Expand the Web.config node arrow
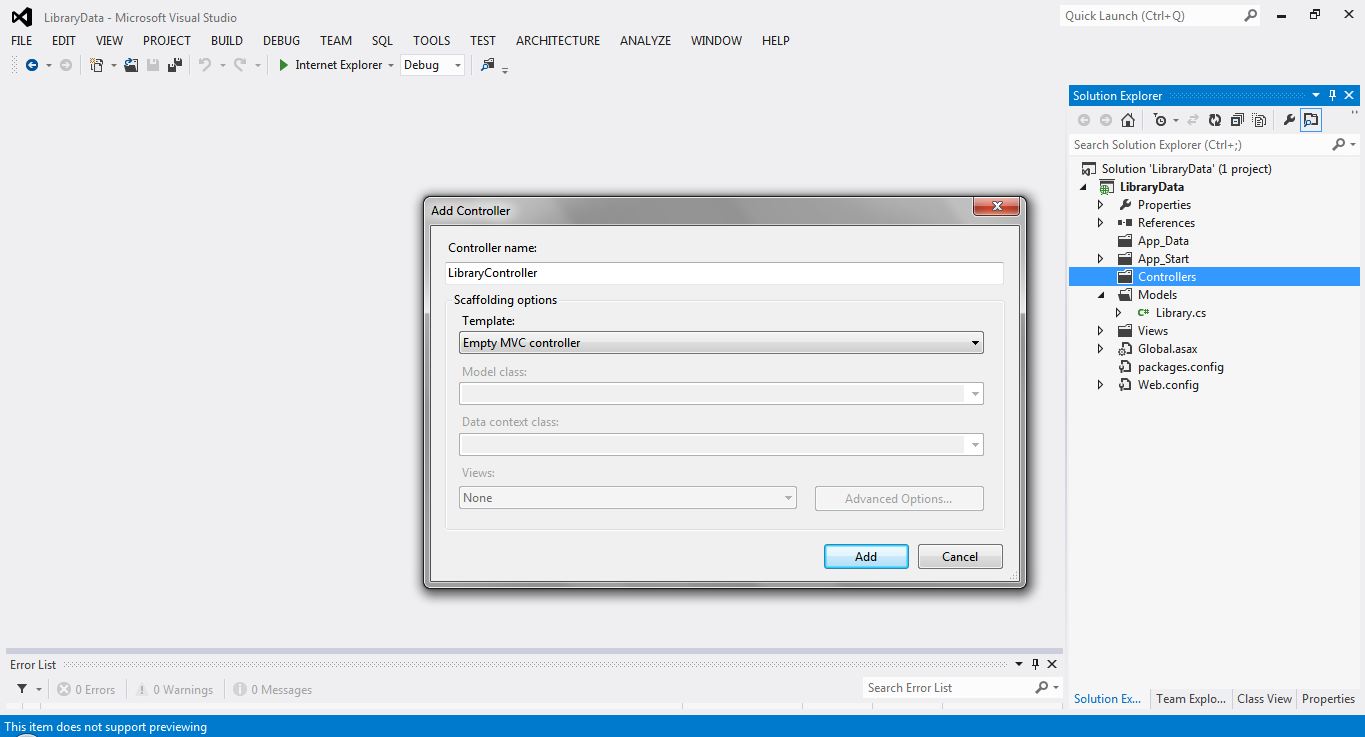 coord(1101,385)
